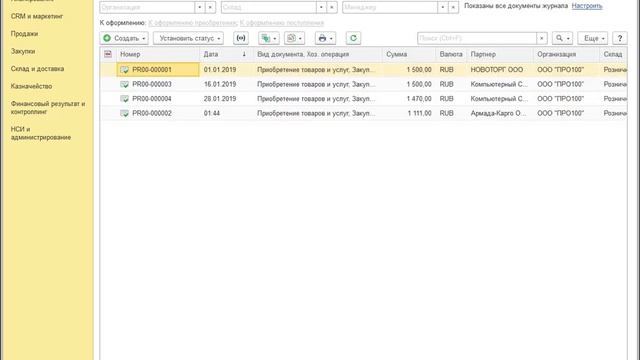Screen dimensions: 640x360
Task: Click the К оформлению приобретения link
Action: coord(192,23)
